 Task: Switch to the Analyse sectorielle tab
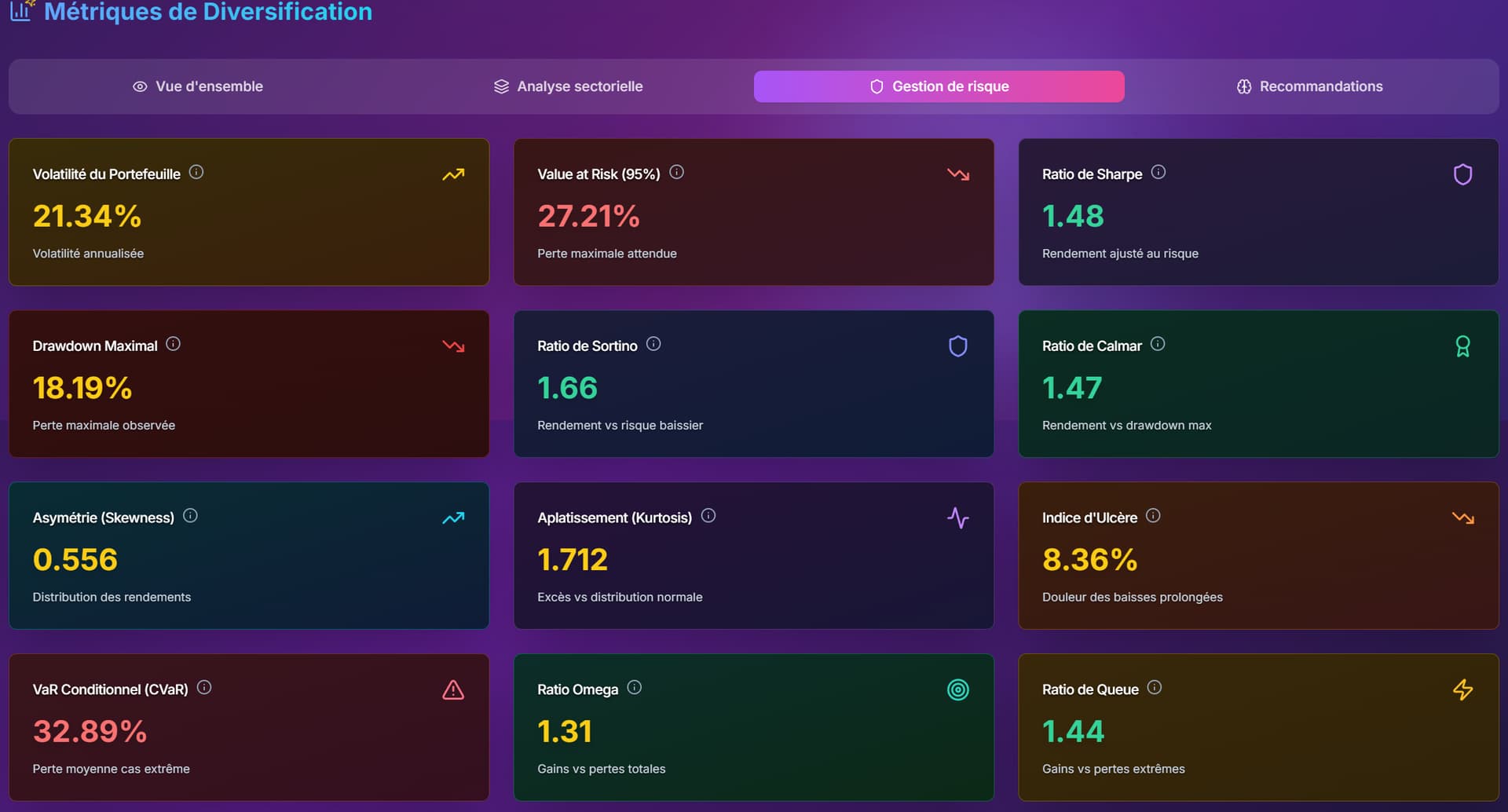point(568,86)
